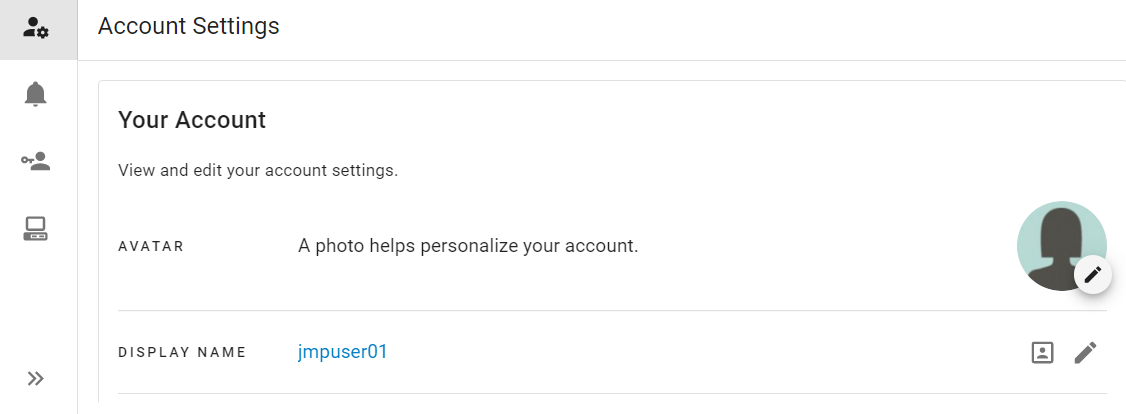Screen dimensions: 1126x414
Task: Click the Account Settings page title
Action: pos(188,27)
